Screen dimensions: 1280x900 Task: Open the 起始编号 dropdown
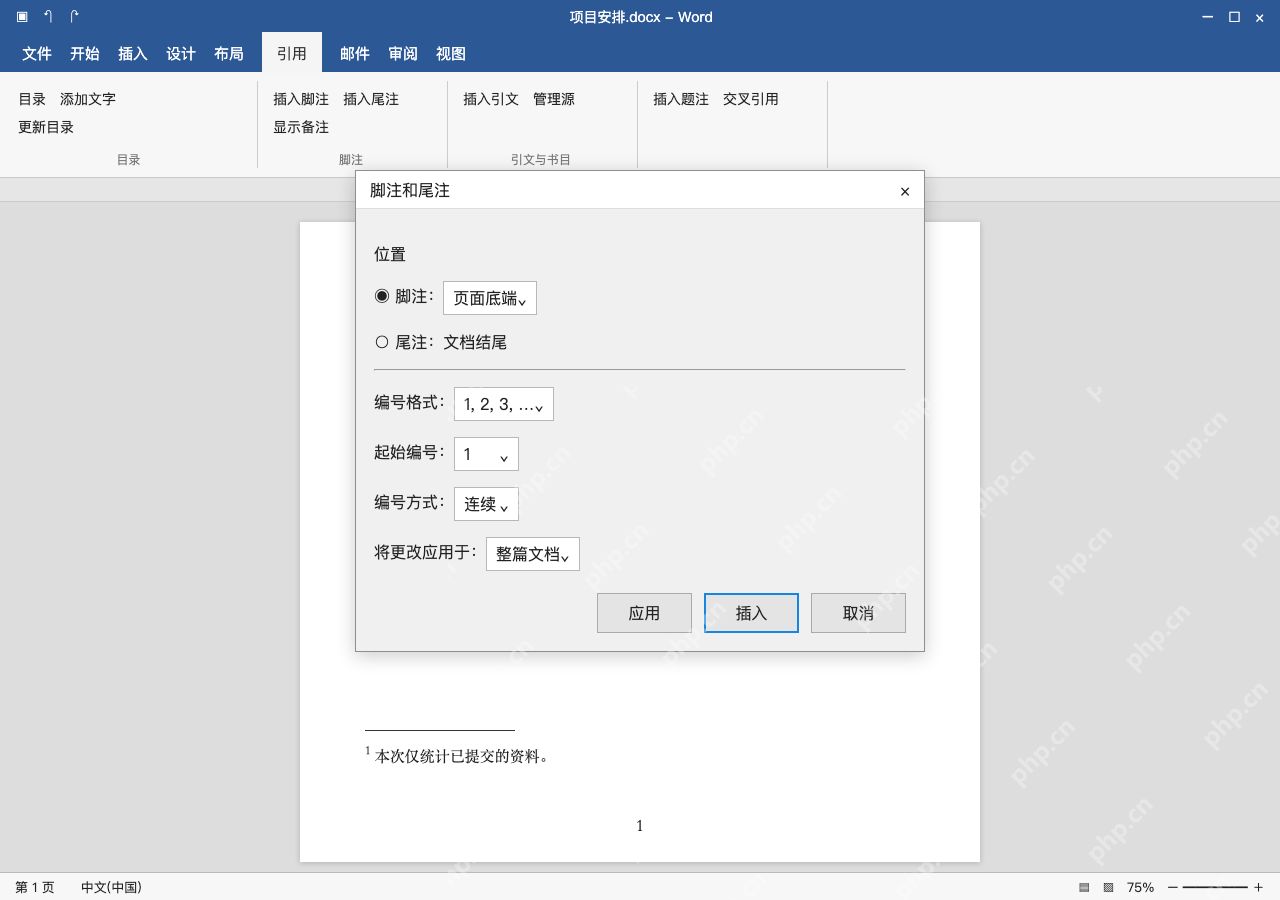click(x=486, y=454)
